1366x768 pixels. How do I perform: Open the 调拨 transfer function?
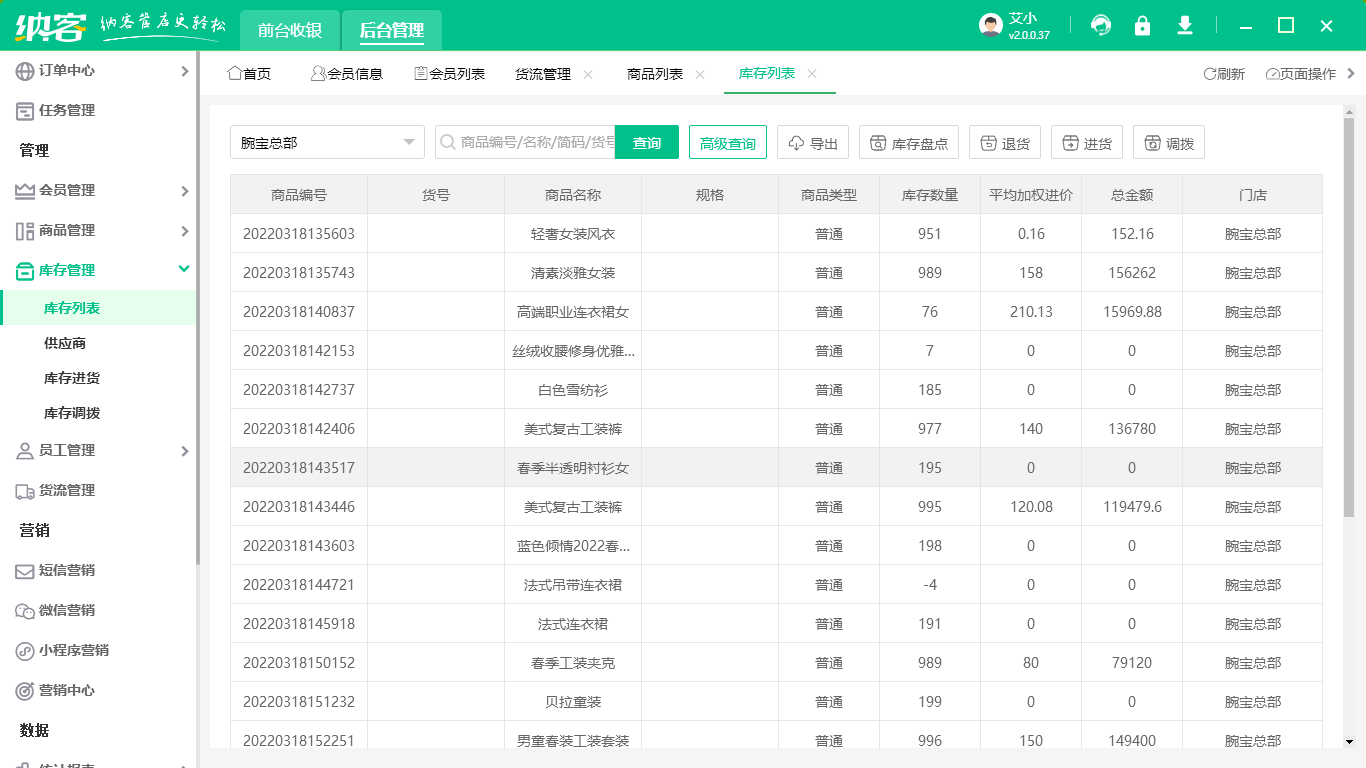coord(1168,141)
